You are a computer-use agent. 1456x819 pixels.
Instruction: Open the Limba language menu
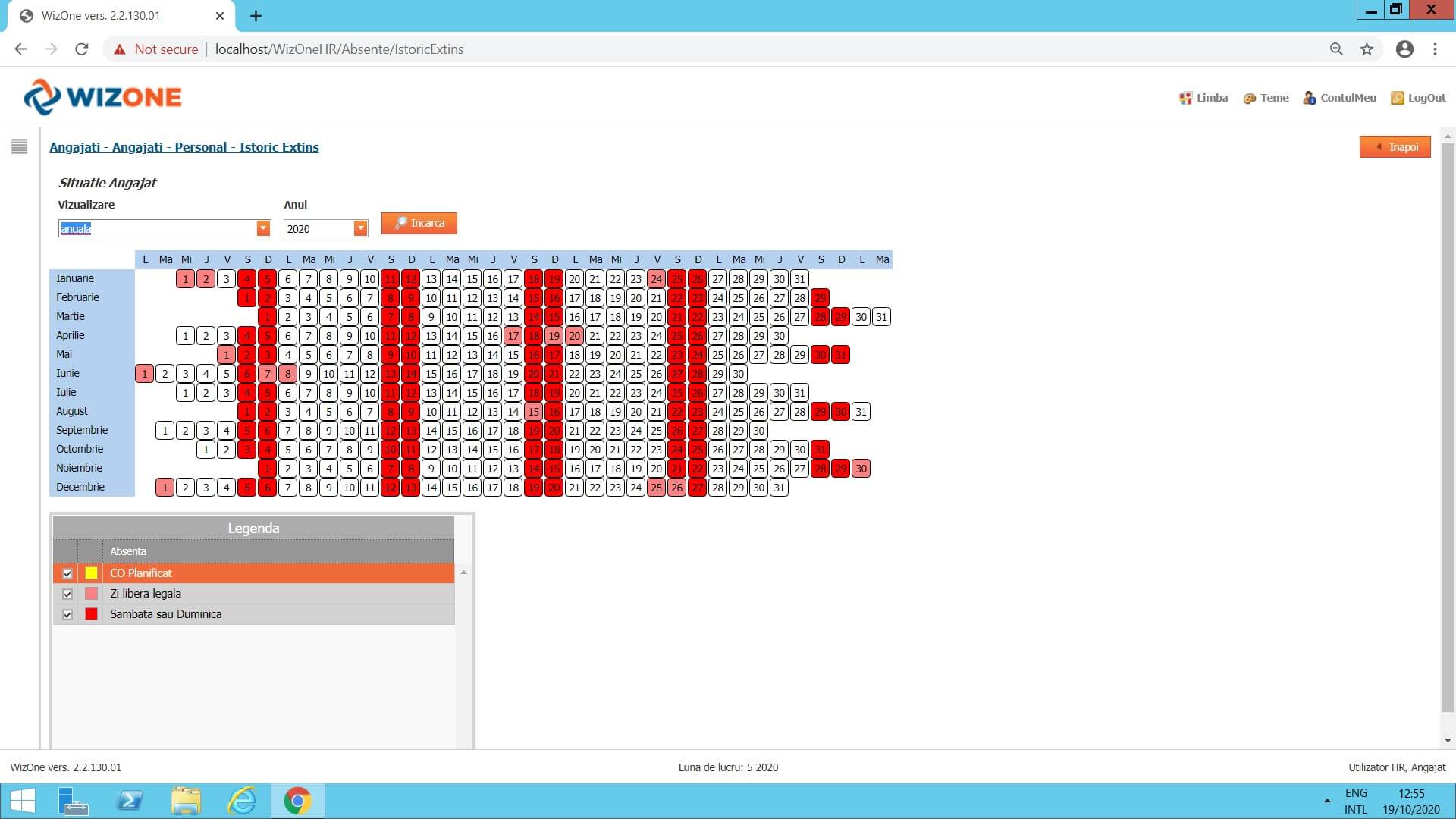point(1203,98)
